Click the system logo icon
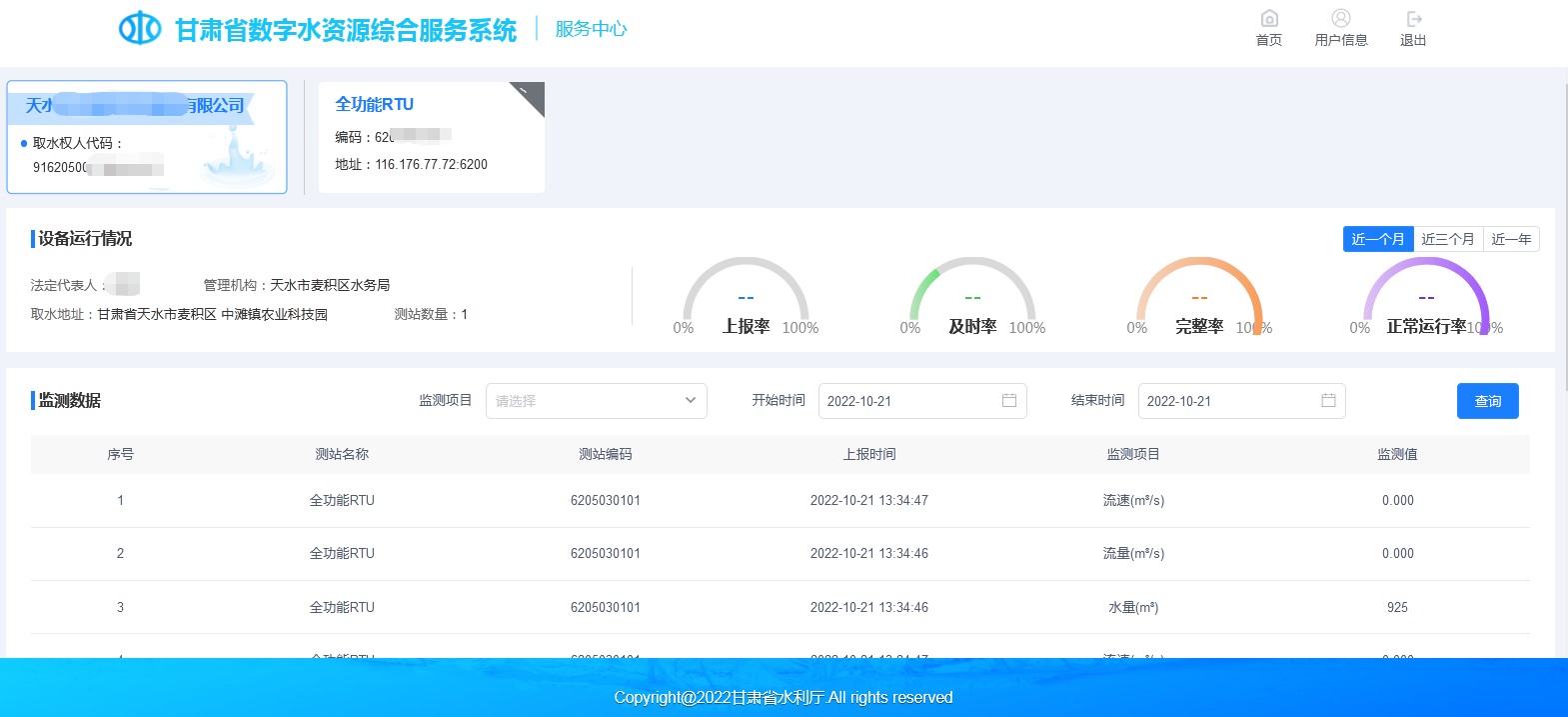 pyautogui.click(x=139, y=28)
